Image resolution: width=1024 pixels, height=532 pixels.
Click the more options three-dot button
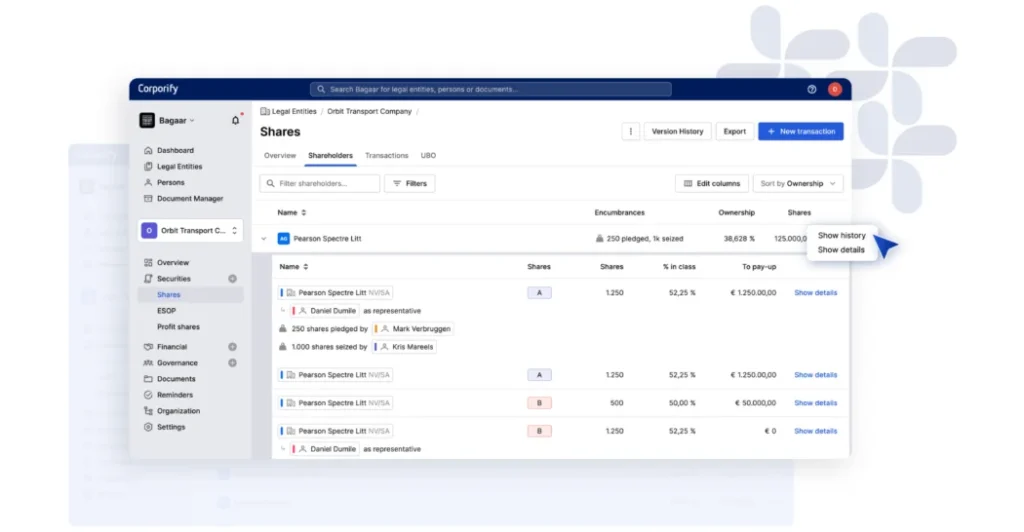[x=630, y=131]
